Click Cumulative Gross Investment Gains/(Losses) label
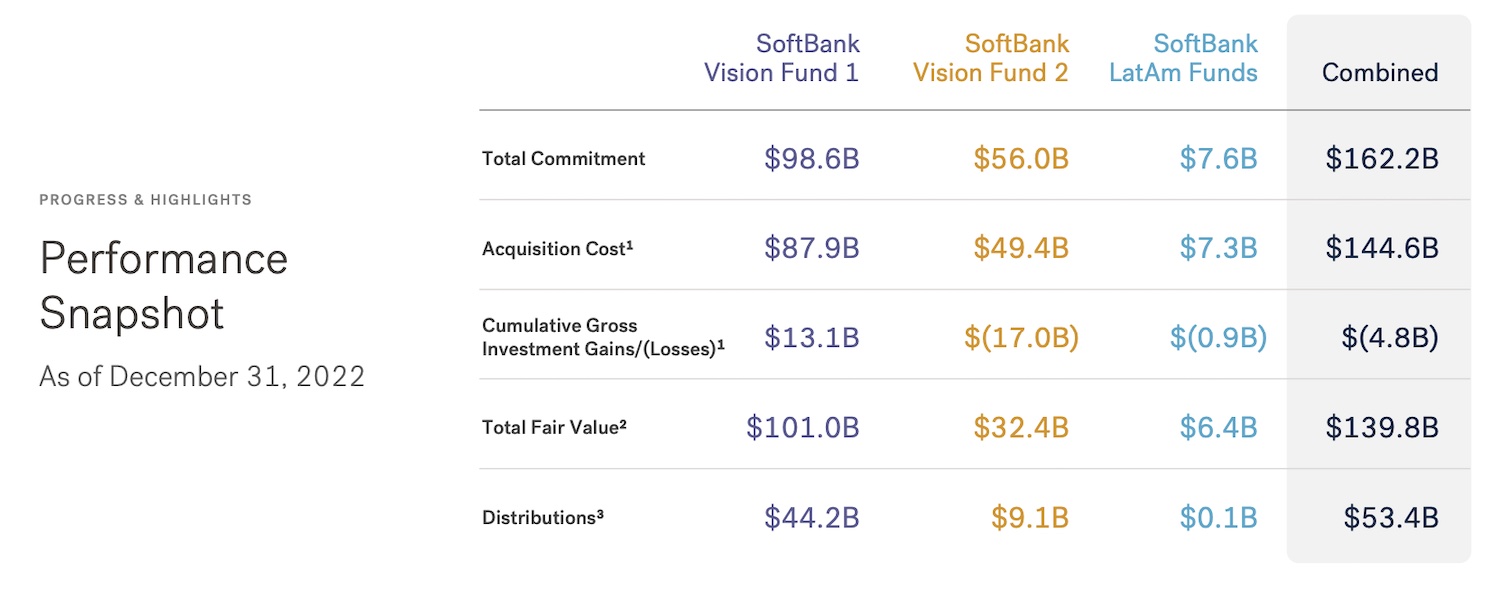Viewport: 1500px width, 590px height. [x=603, y=337]
